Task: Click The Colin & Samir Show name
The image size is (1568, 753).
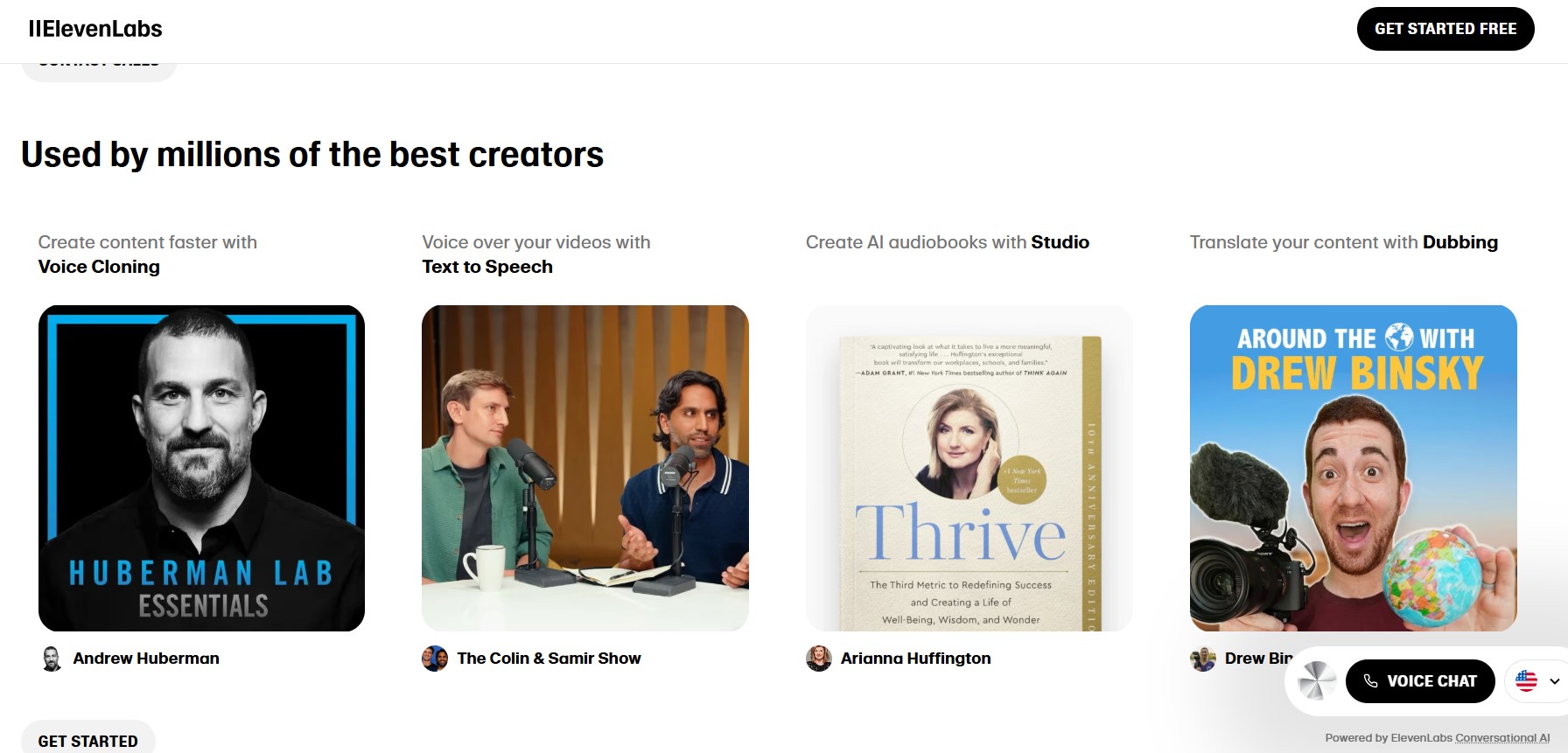Action: click(549, 659)
